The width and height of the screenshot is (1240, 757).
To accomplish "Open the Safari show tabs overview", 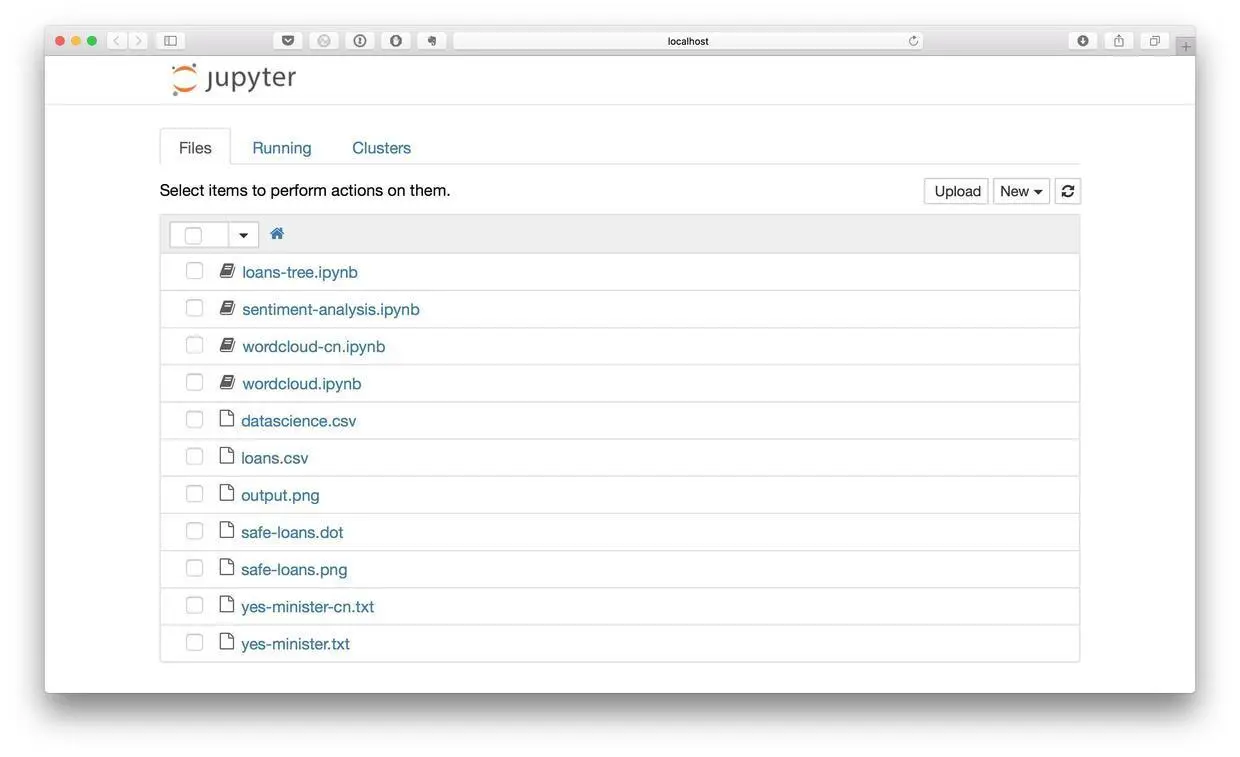I will pos(1155,41).
